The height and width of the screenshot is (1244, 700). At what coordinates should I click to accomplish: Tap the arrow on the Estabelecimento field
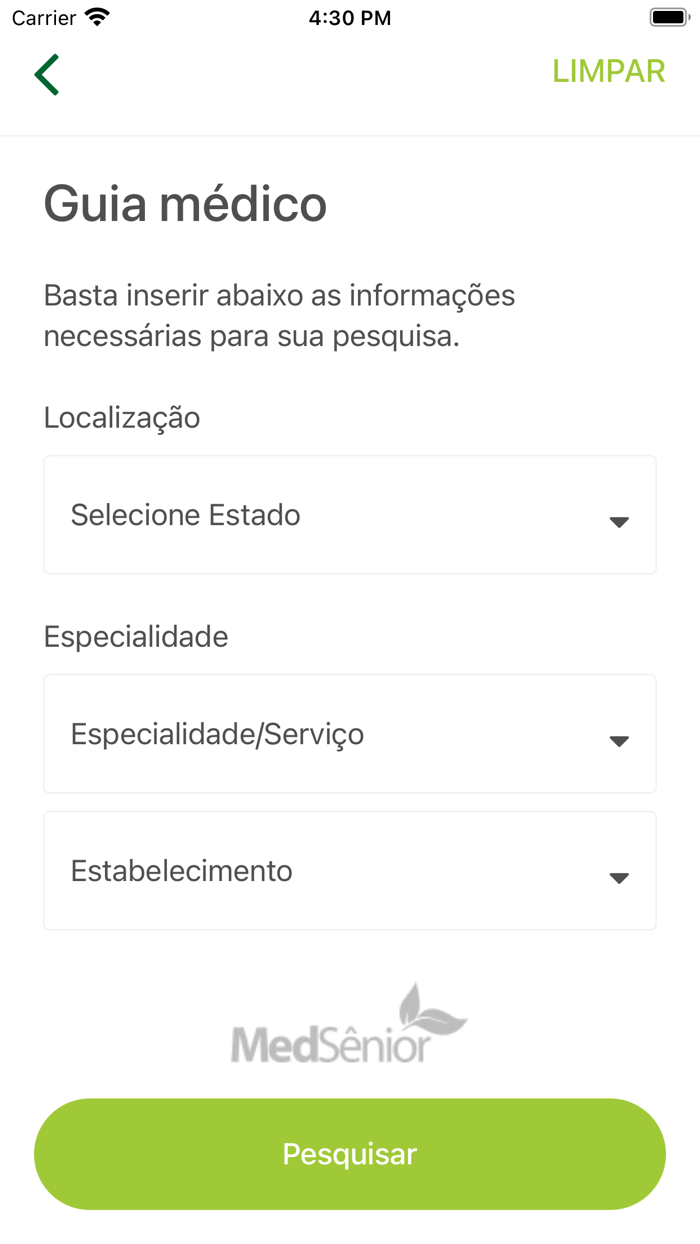pos(620,876)
